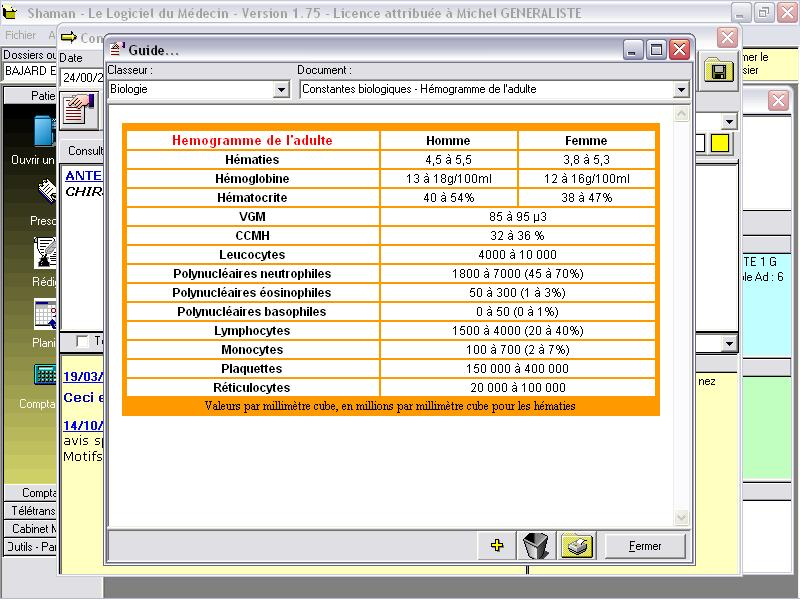Open the Outils - Par sidebar section

(x=31, y=546)
